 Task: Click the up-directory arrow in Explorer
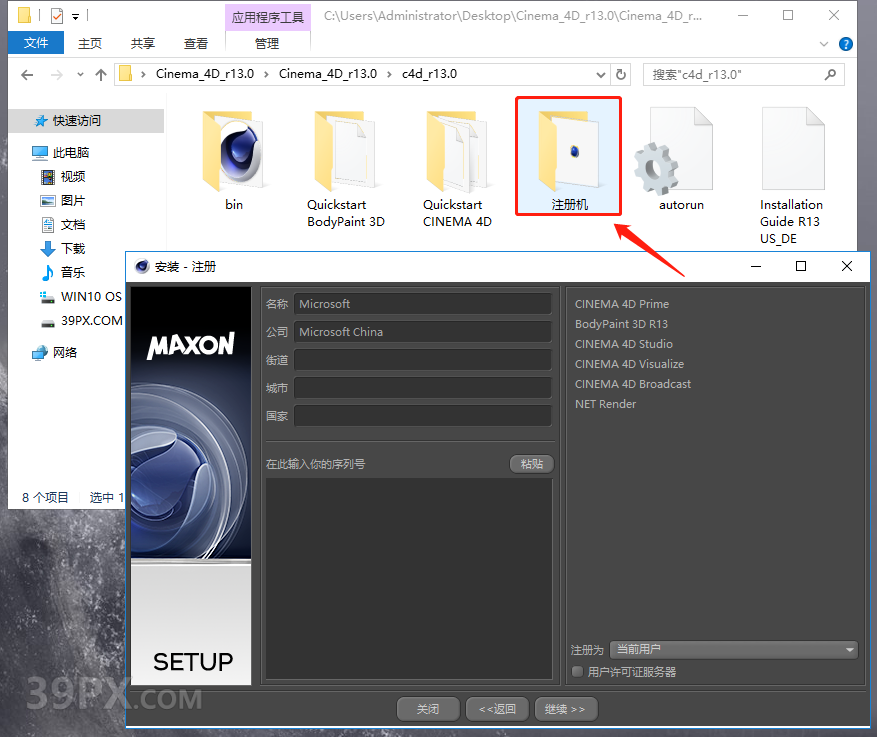pos(100,75)
